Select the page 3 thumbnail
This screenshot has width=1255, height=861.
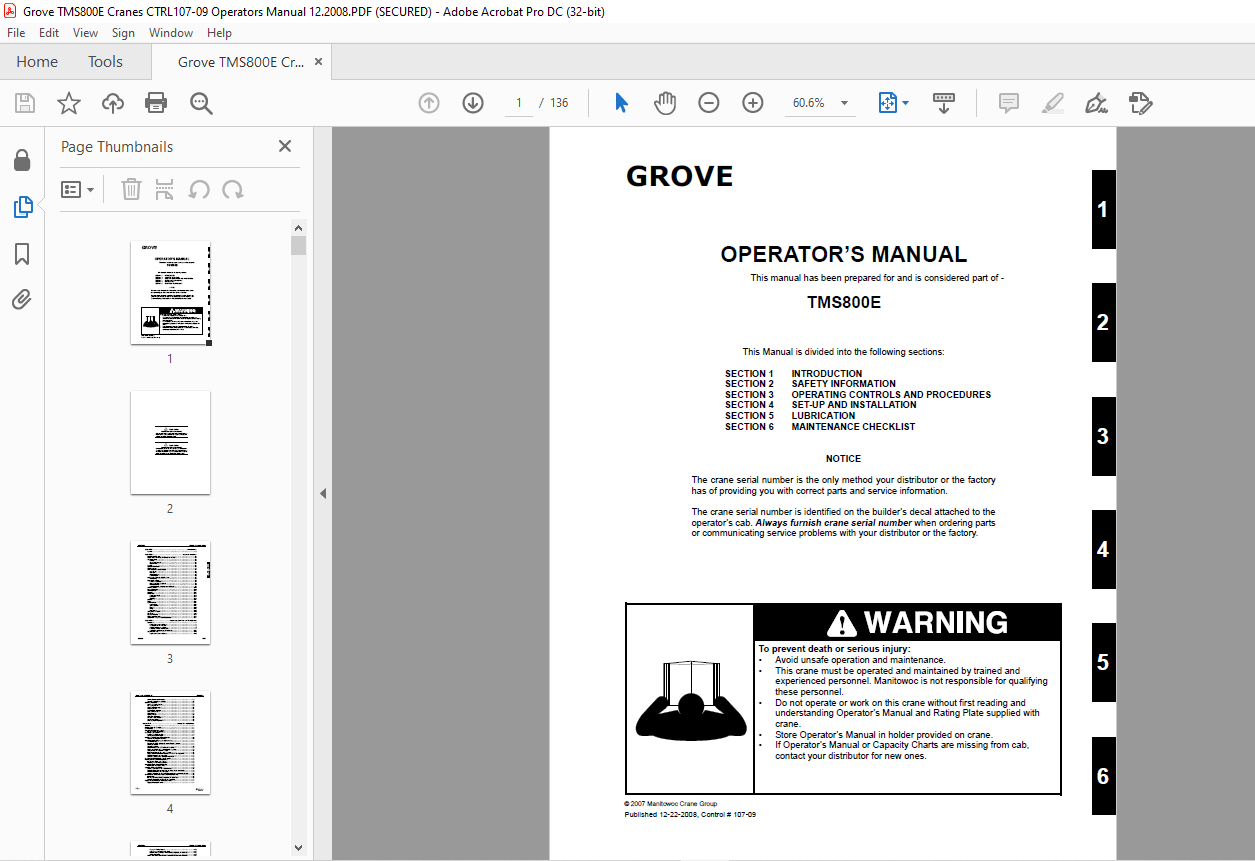coord(170,593)
